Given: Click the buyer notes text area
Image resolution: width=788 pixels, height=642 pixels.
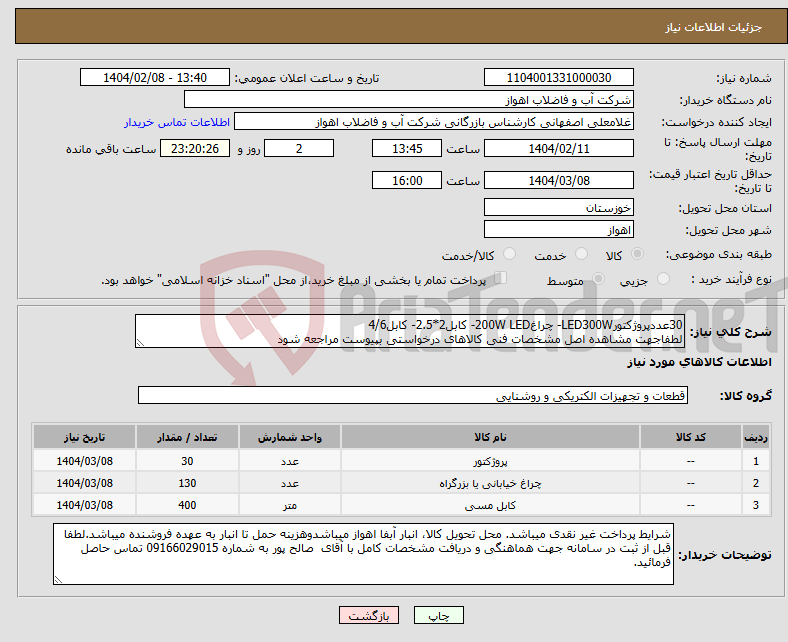Looking at the screenshot, I should 363,554.
